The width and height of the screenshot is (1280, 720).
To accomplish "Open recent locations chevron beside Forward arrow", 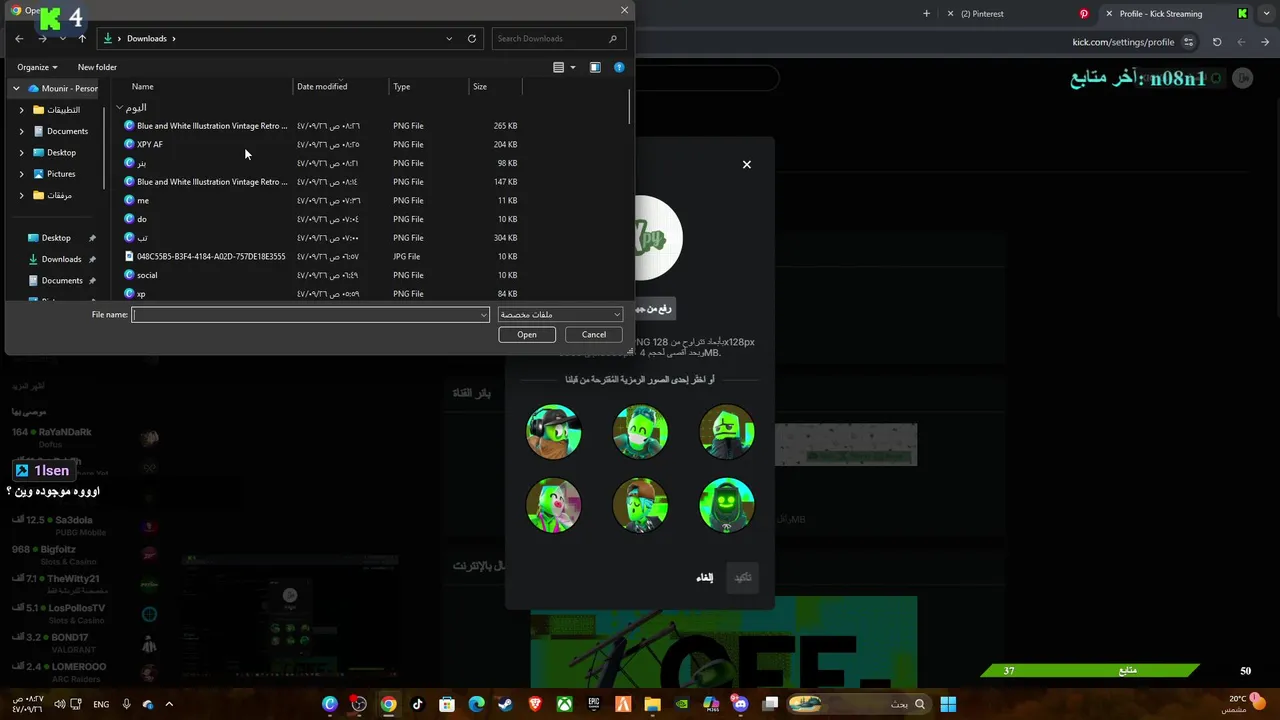I will pos(62,38).
